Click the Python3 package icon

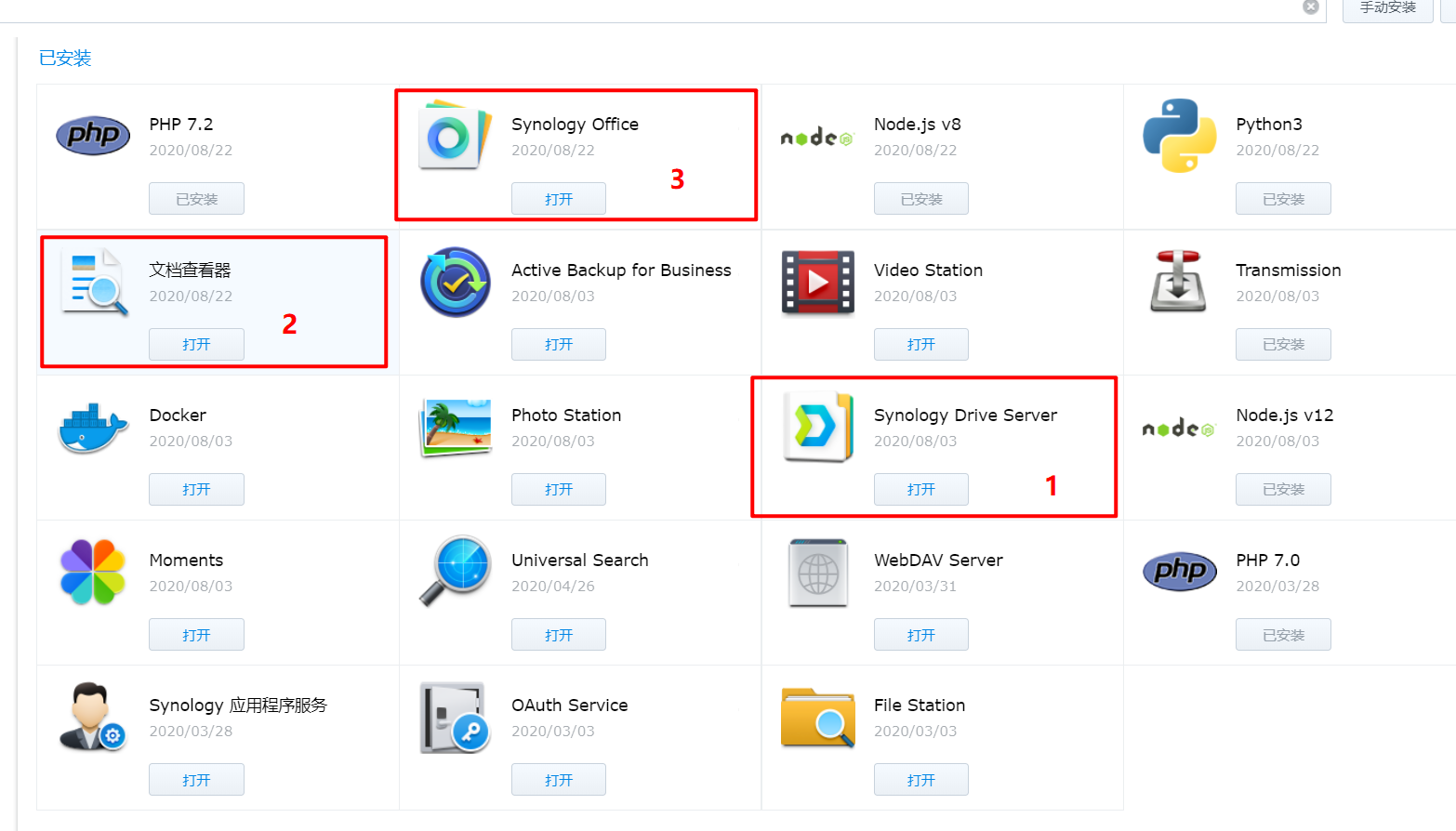(1179, 136)
